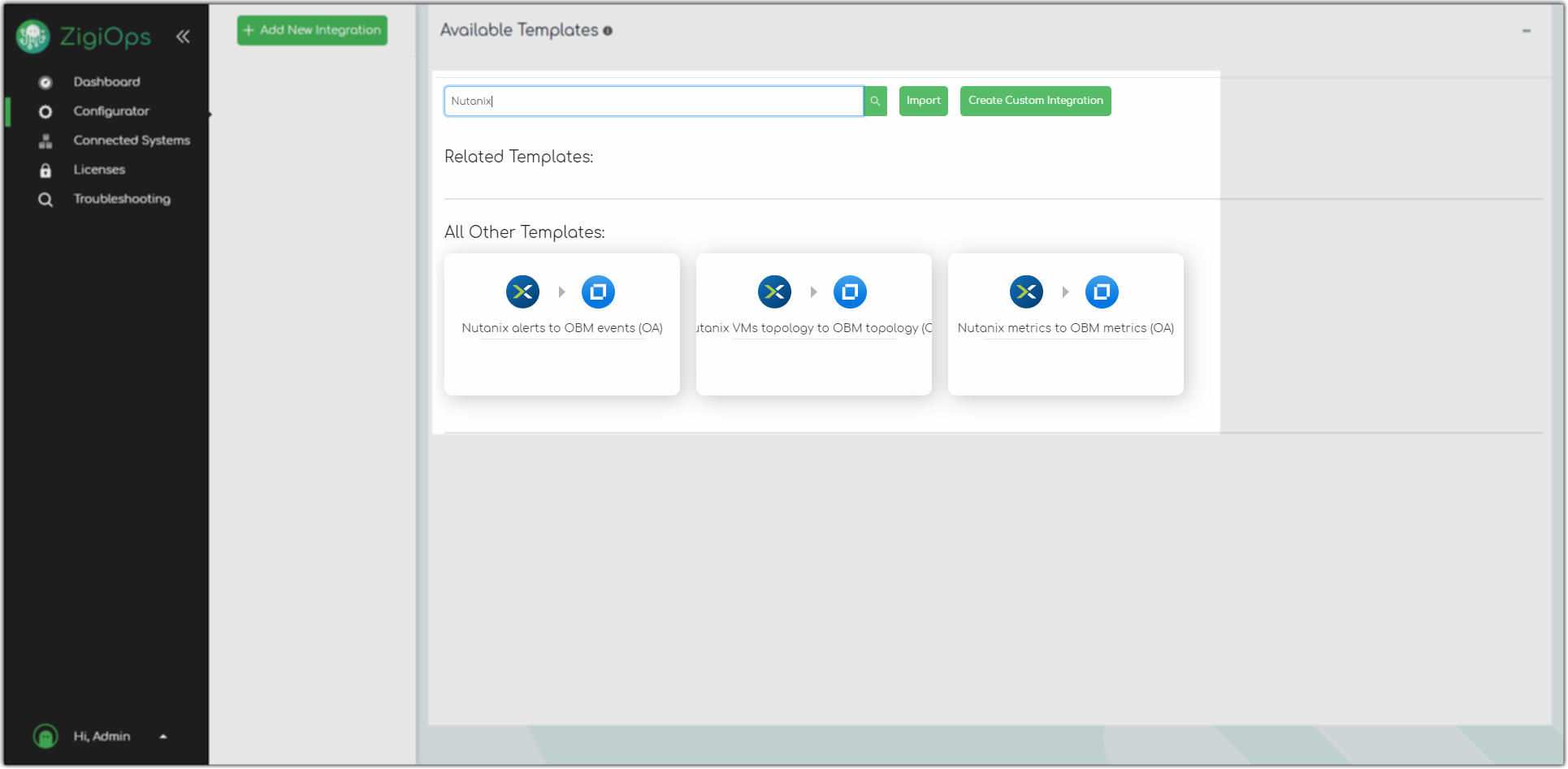Click arrow icon in VMs topology card
This screenshot has height=769, width=1568.
pos(813,292)
